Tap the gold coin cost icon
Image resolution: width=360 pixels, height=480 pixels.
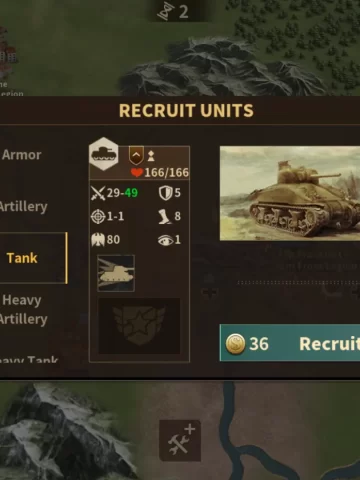coord(235,344)
